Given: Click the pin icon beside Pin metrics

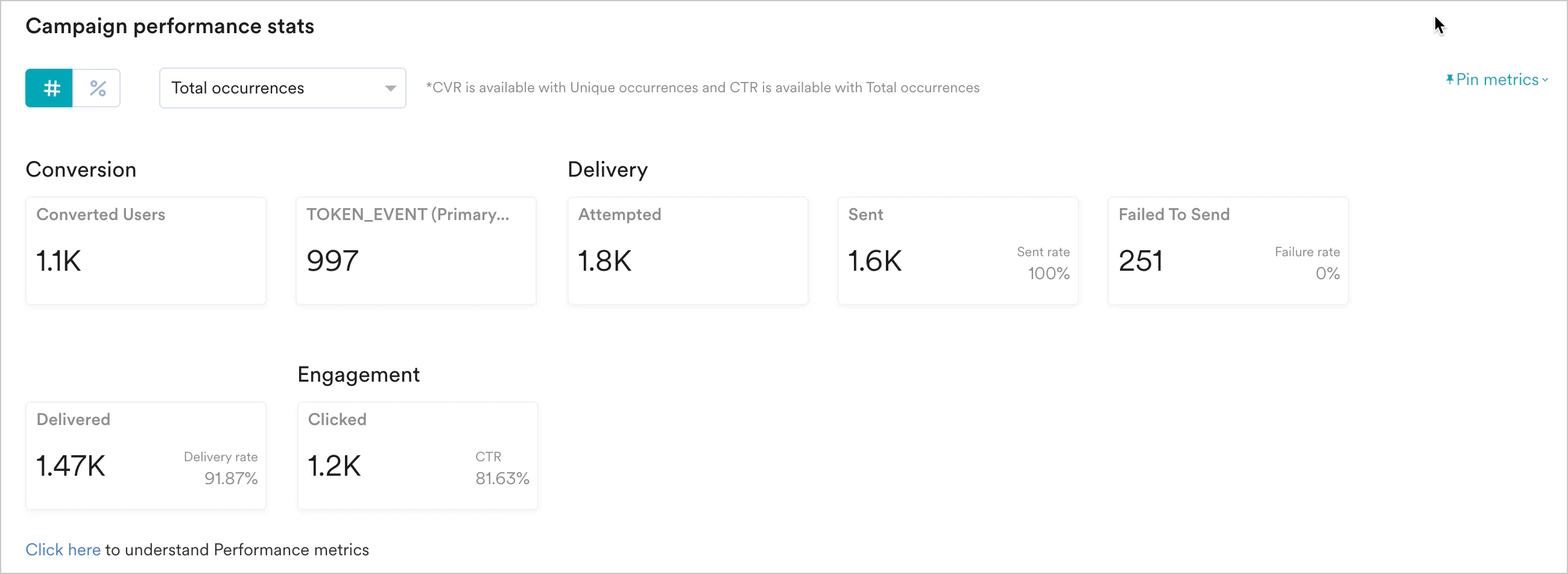Looking at the screenshot, I should (x=1449, y=80).
